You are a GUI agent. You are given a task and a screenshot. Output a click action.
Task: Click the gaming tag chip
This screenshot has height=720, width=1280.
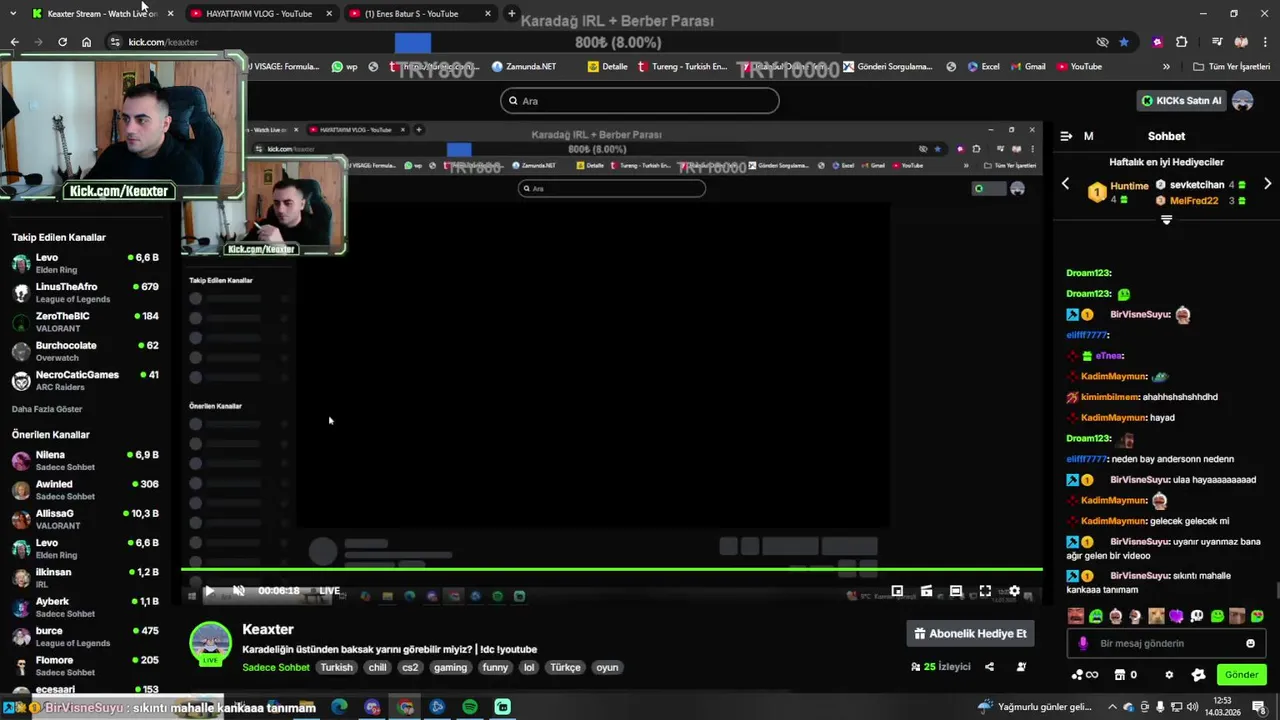[x=450, y=667]
